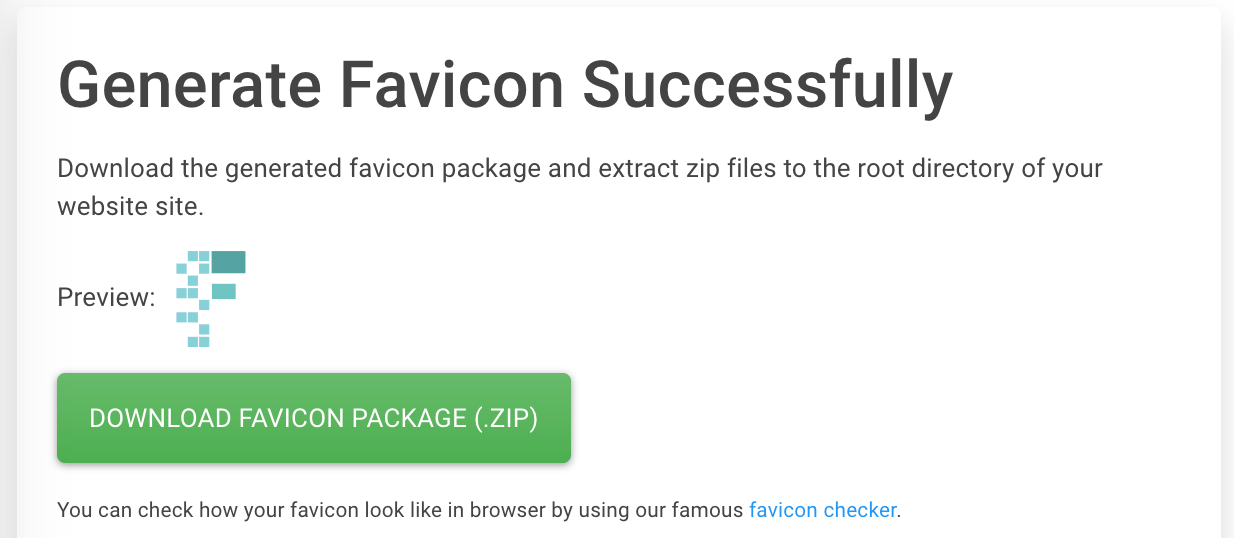Click the "Generate Favicon Successfully" heading
This screenshot has height=538, width=1234.
tap(505, 86)
